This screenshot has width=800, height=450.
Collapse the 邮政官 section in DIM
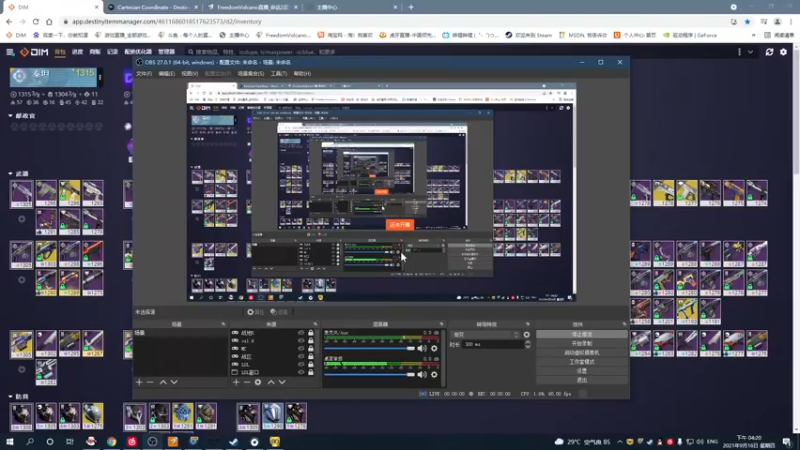tap(10, 116)
